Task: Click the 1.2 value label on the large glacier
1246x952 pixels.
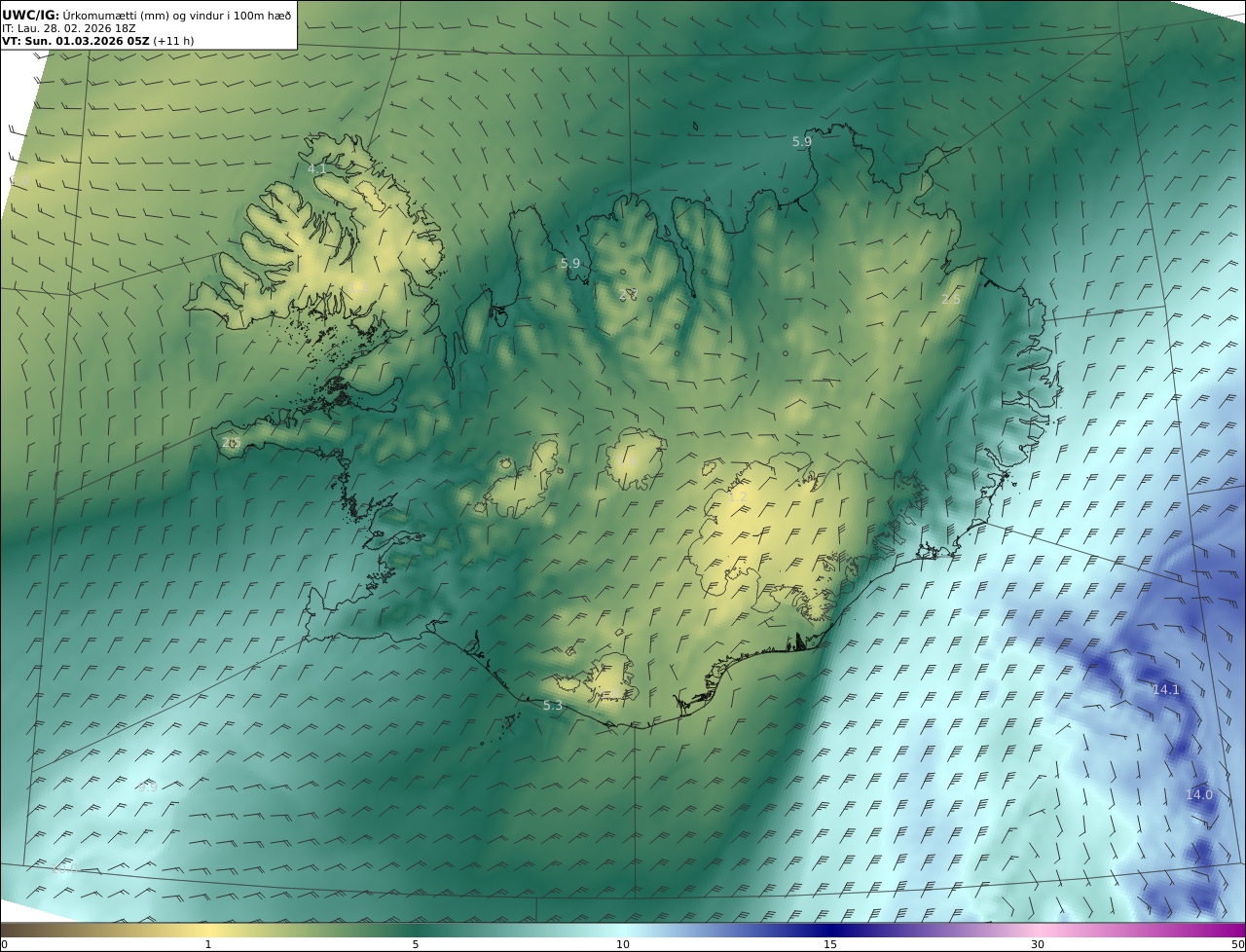Action: [738, 497]
